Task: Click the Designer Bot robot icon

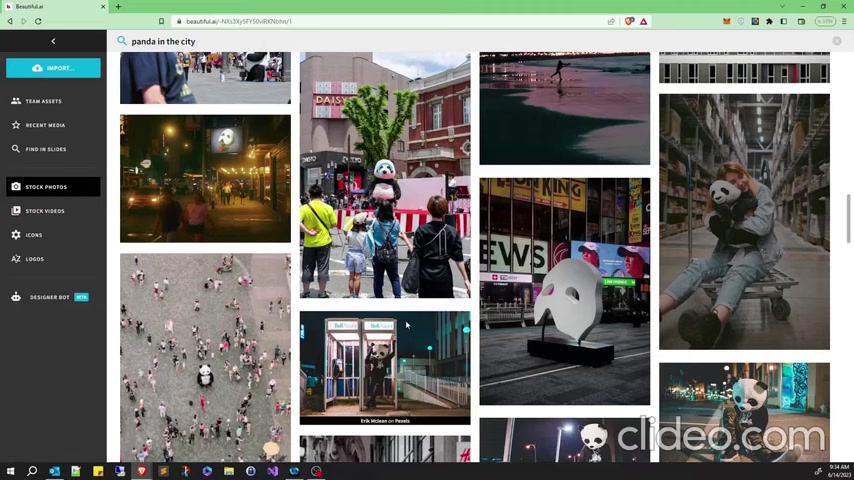Action: click(16, 297)
